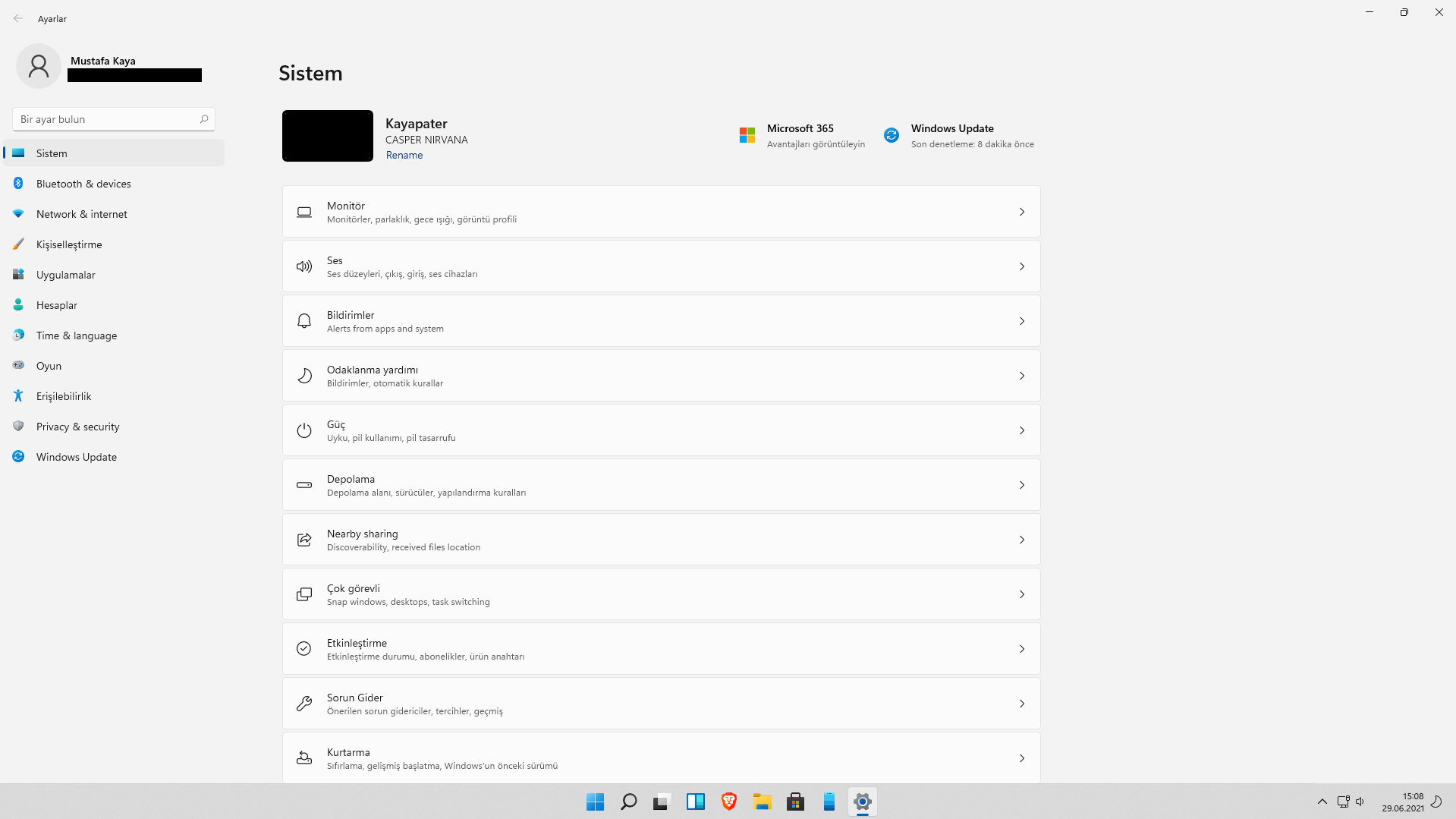Click the moon icon for Odaklanma yardımı
This screenshot has height=819, width=1456.
304,376
